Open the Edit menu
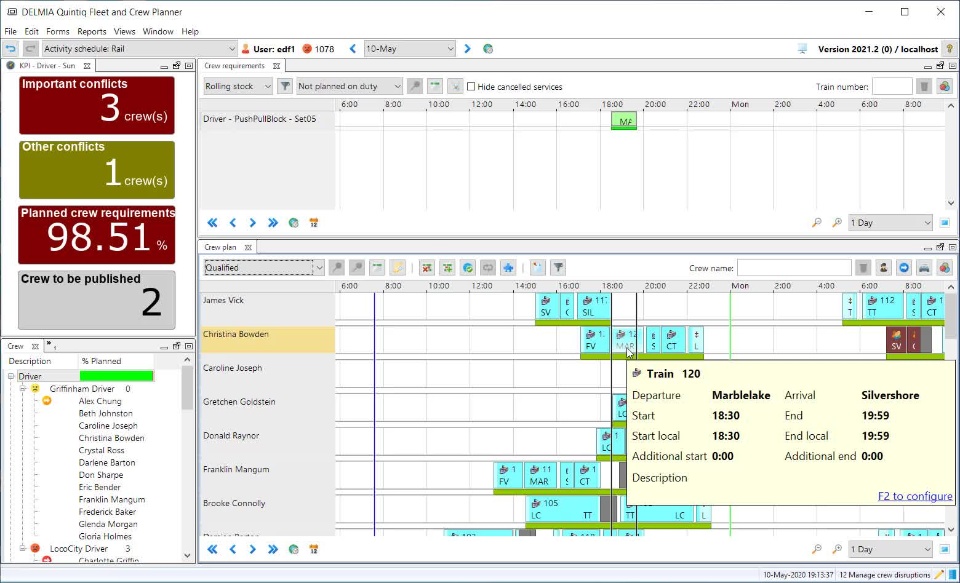This screenshot has height=583, width=960. pos(31,31)
